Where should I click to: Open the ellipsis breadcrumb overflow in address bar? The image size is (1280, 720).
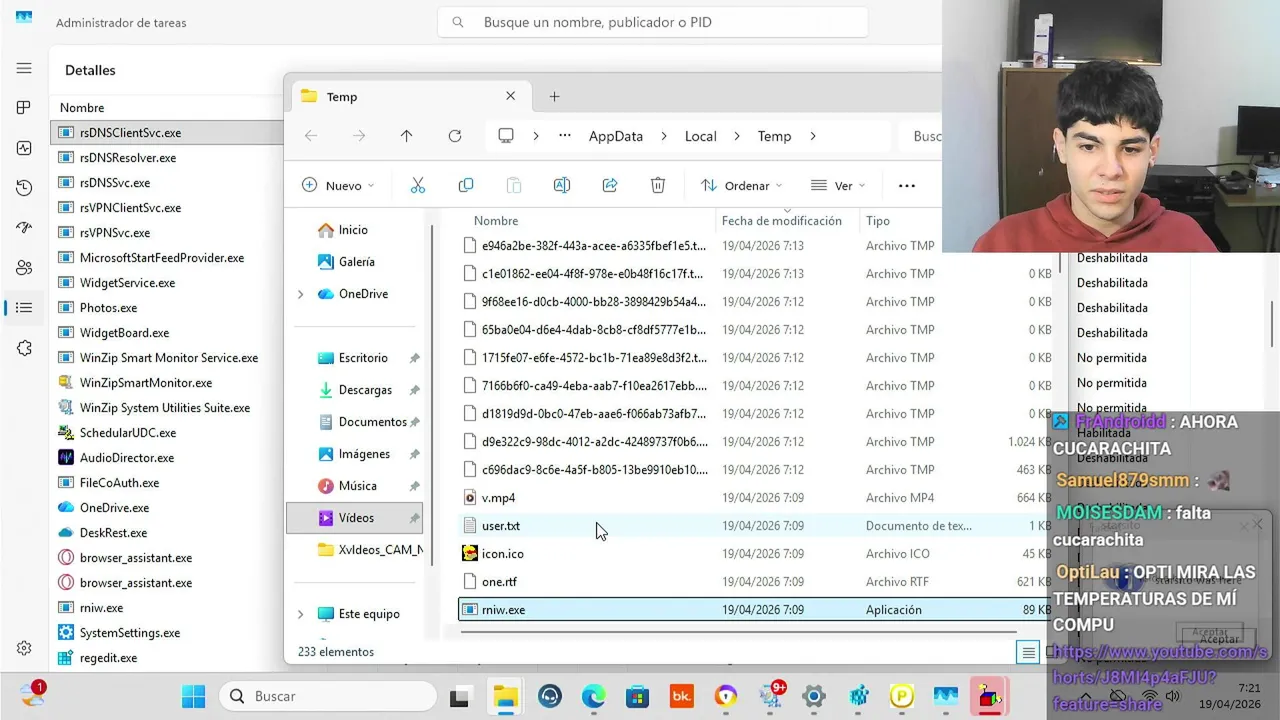point(565,136)
